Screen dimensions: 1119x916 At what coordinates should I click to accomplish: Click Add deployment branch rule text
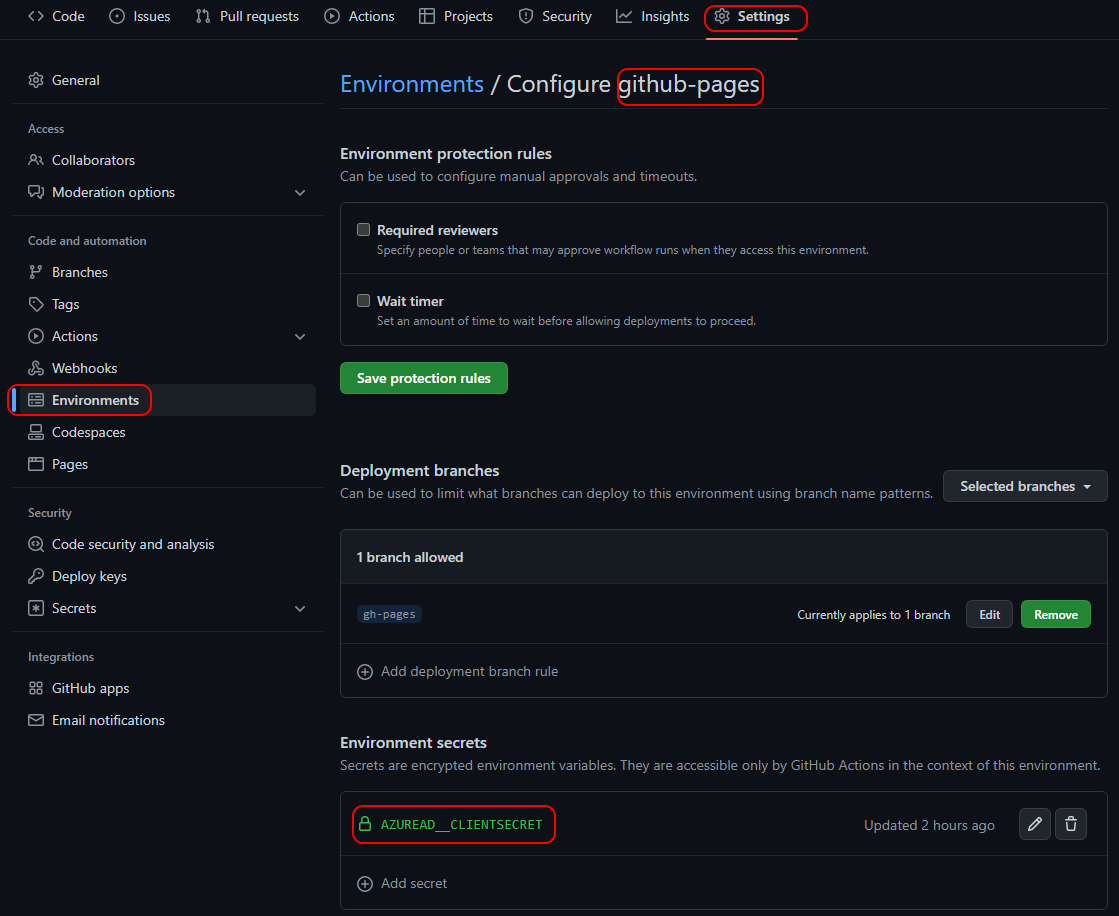tap(470, 671)
